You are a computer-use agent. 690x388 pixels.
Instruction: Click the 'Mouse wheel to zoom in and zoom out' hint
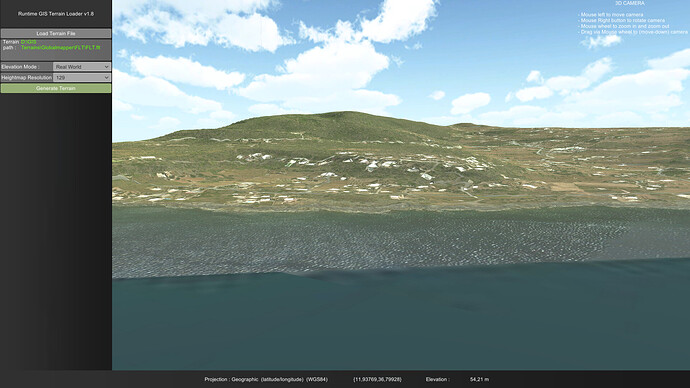(624, 26)
